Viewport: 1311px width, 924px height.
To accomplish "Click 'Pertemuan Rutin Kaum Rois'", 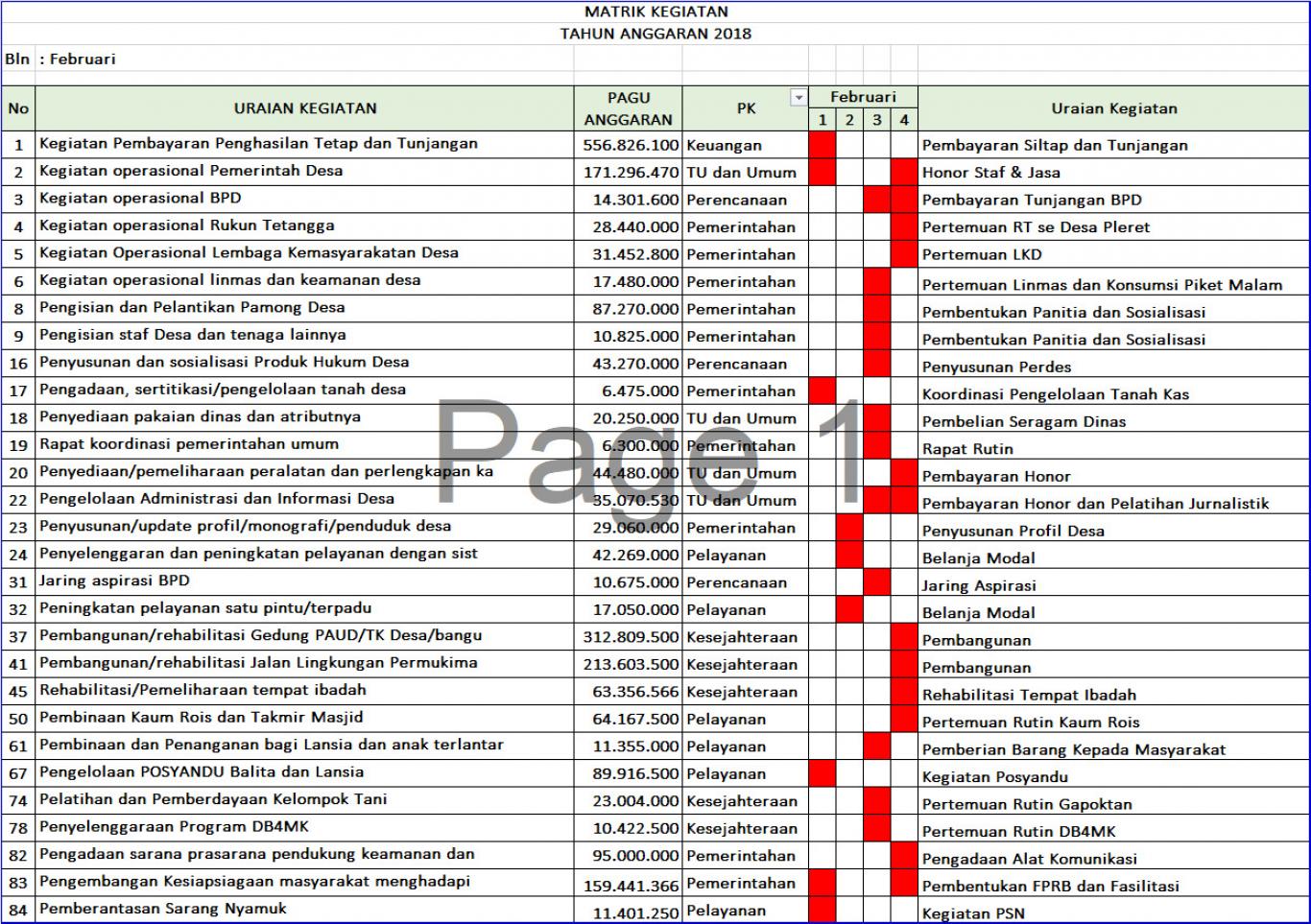I will (1113, 722).
